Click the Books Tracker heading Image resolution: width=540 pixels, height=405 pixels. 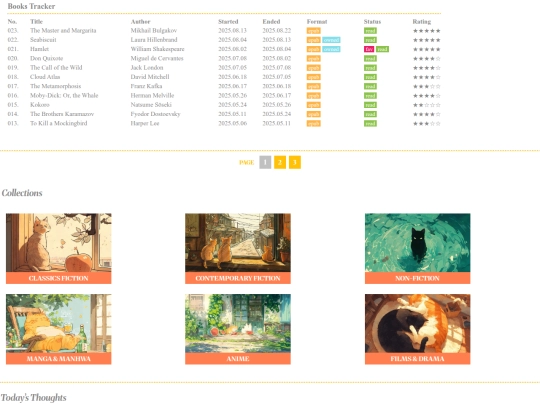[31, 6]
